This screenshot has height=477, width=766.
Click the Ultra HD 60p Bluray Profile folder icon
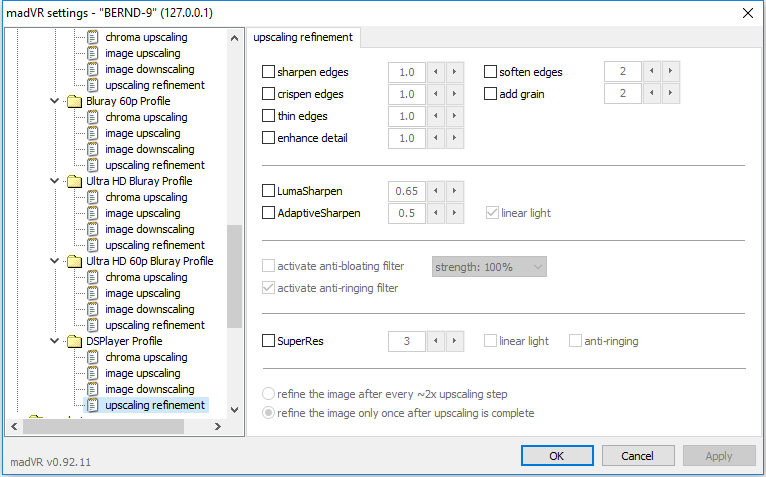pos(74,261)
